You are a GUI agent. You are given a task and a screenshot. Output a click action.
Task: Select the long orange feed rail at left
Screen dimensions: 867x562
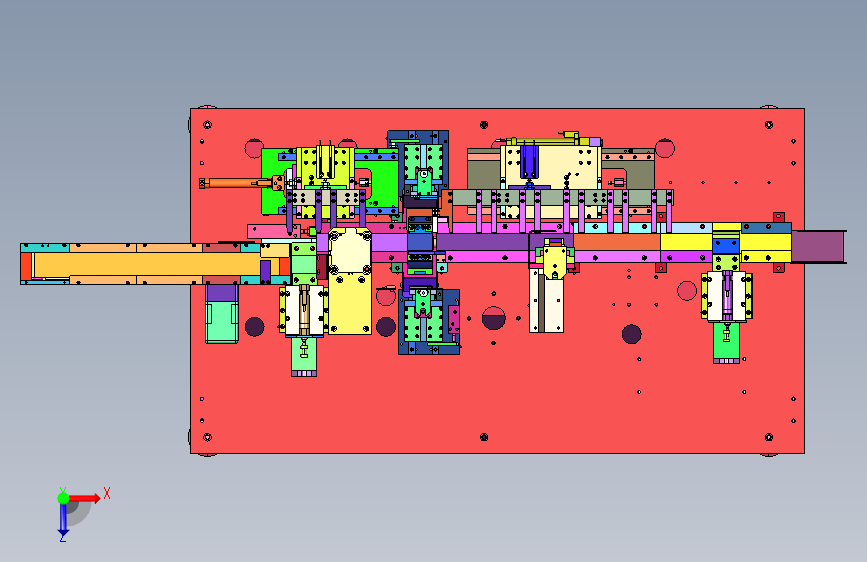tap(147, 264)
